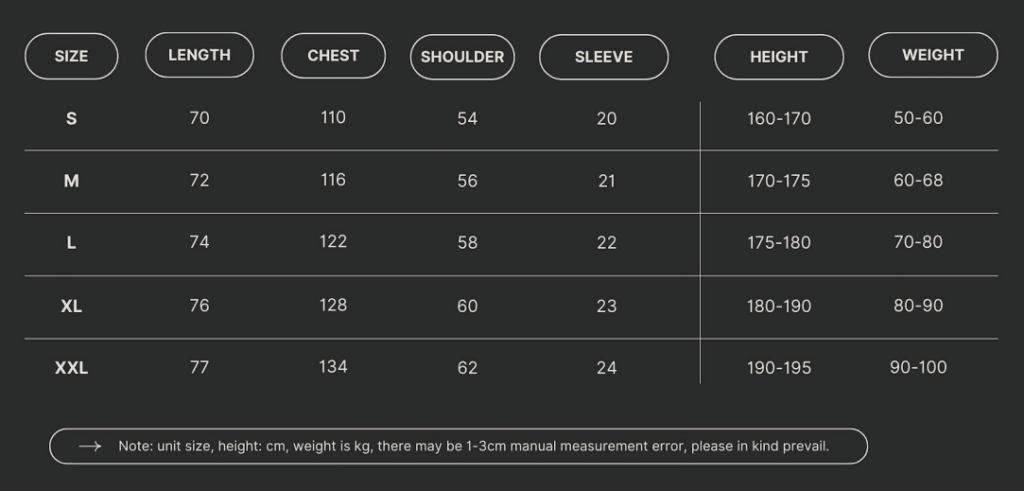Click the HEIGHT column header
This screenshot has height=491, width=1024.
(778, 57)
